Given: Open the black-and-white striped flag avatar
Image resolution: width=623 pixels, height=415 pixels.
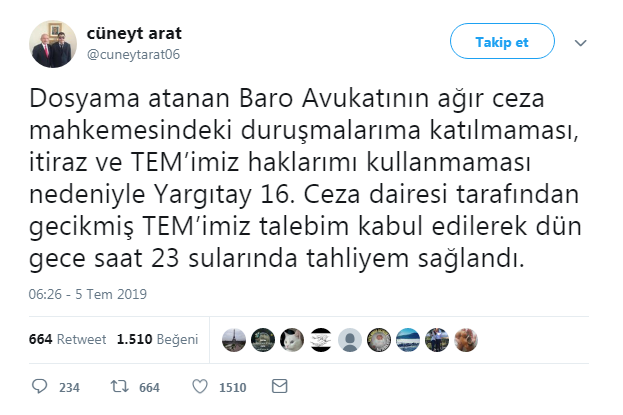Looking at the screenshot, I should click(x=321, y=340).
